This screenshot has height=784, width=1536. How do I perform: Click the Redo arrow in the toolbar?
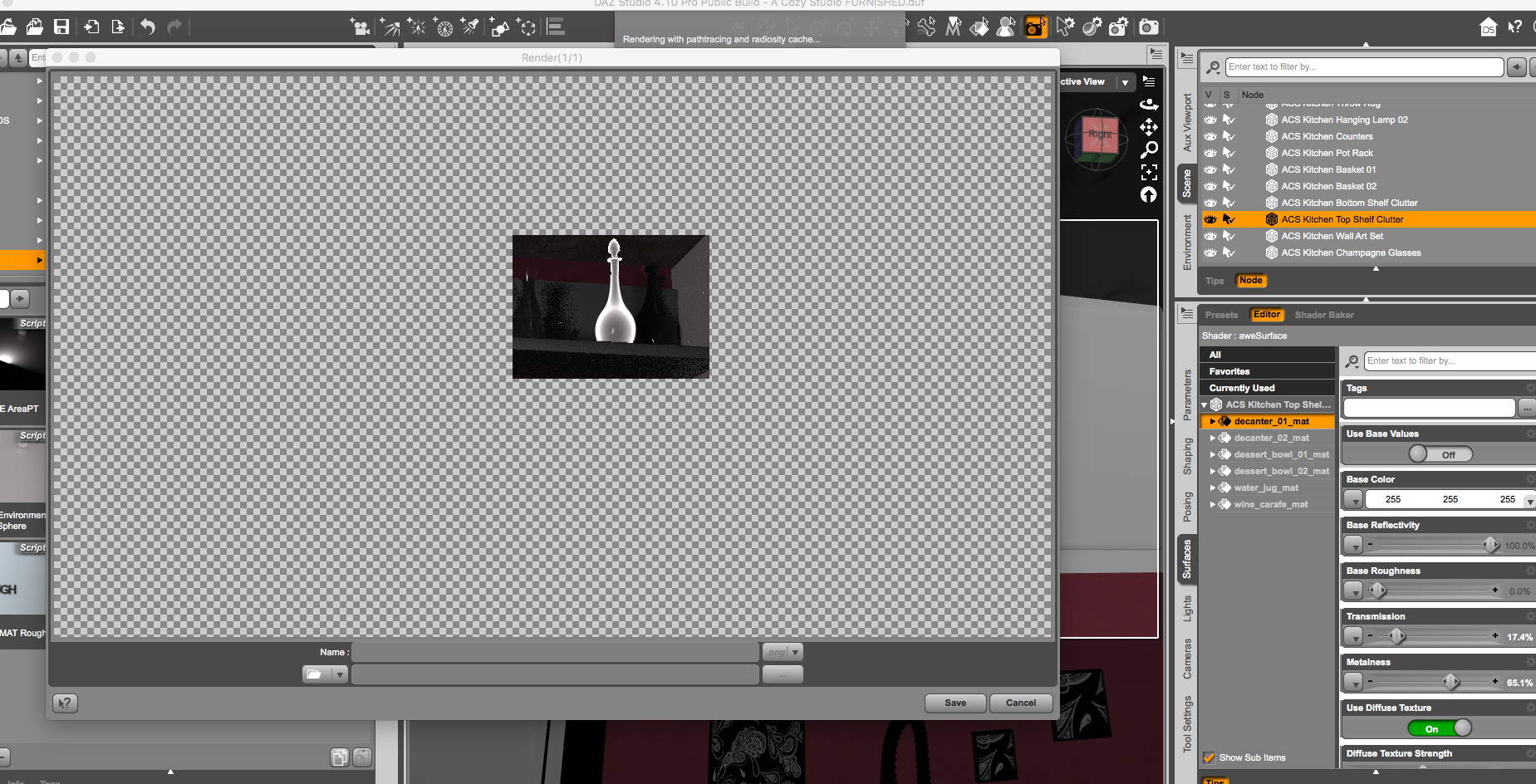174,27
